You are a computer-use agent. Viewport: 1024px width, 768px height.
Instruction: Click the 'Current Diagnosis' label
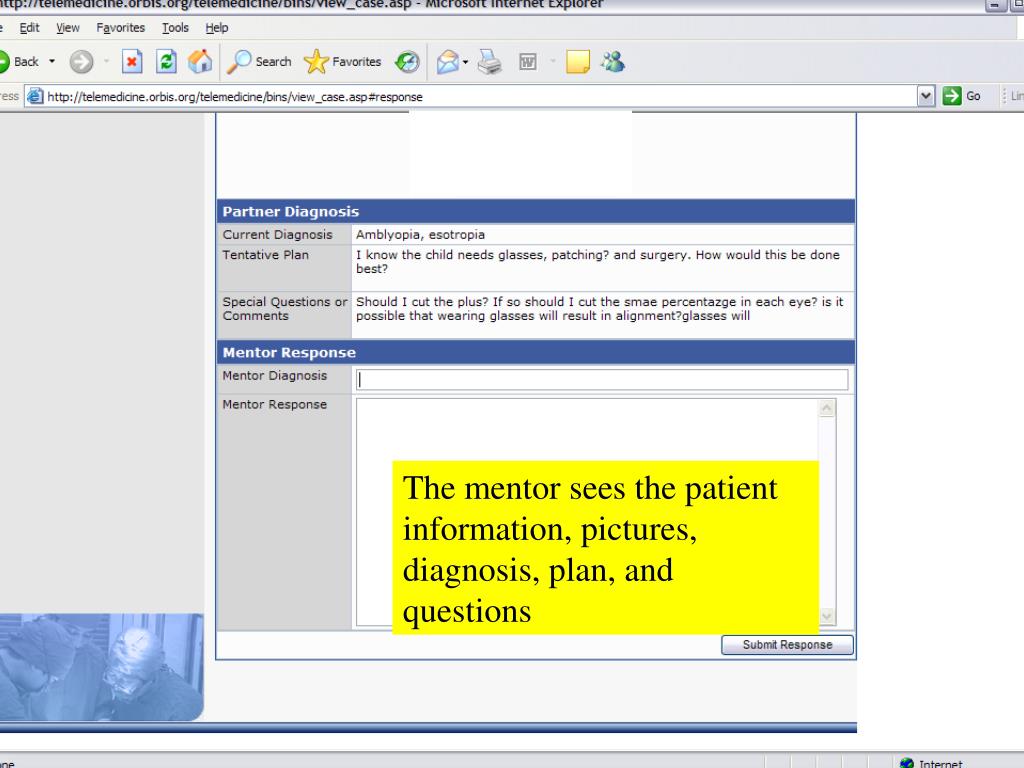tap(277, 234)
